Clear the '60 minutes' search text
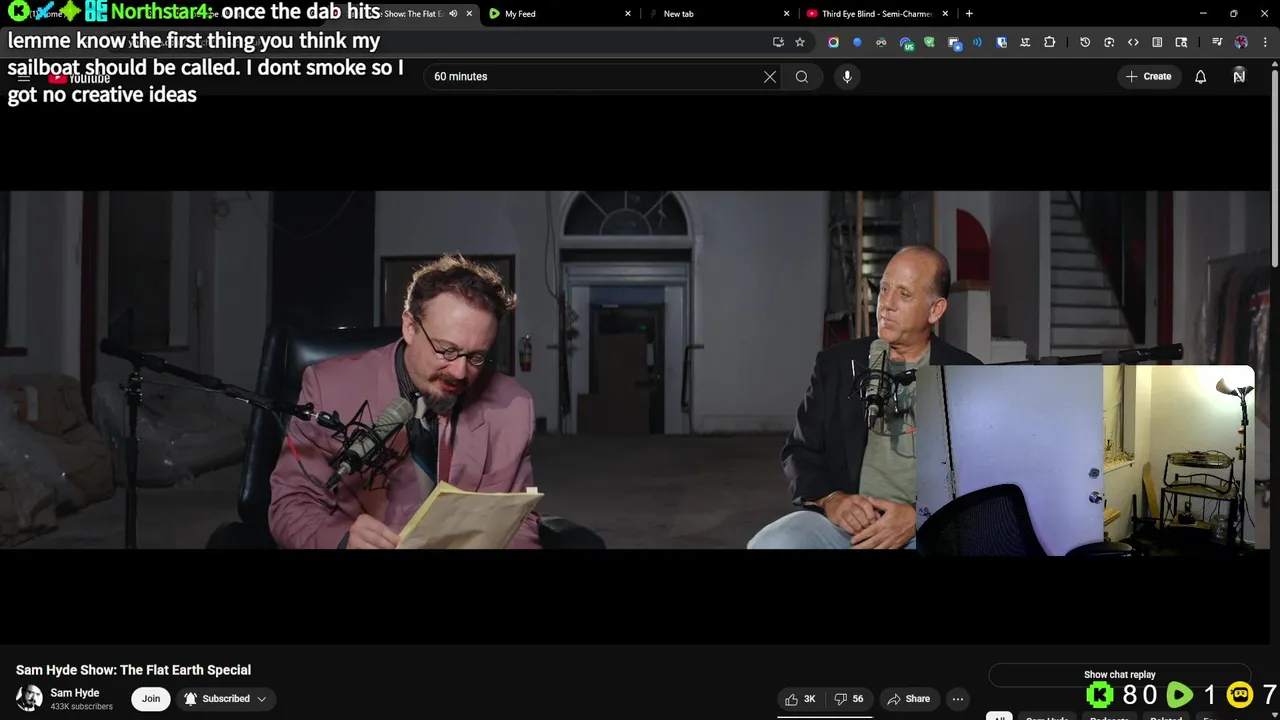1280x720 pixels. (770, 77)
